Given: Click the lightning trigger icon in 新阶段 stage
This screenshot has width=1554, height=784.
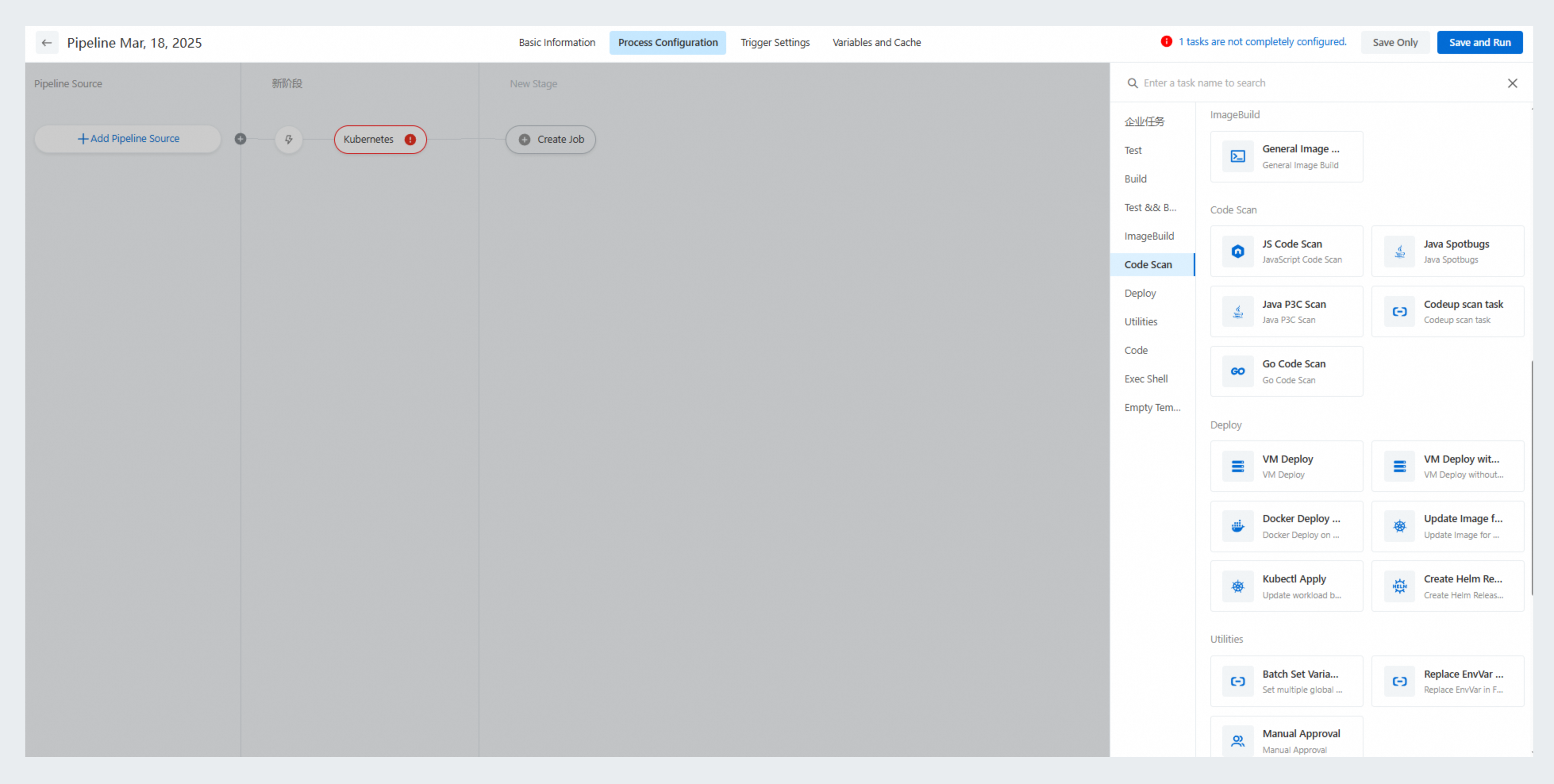Looking at the screenshot, I should click(x=289, y=139).
